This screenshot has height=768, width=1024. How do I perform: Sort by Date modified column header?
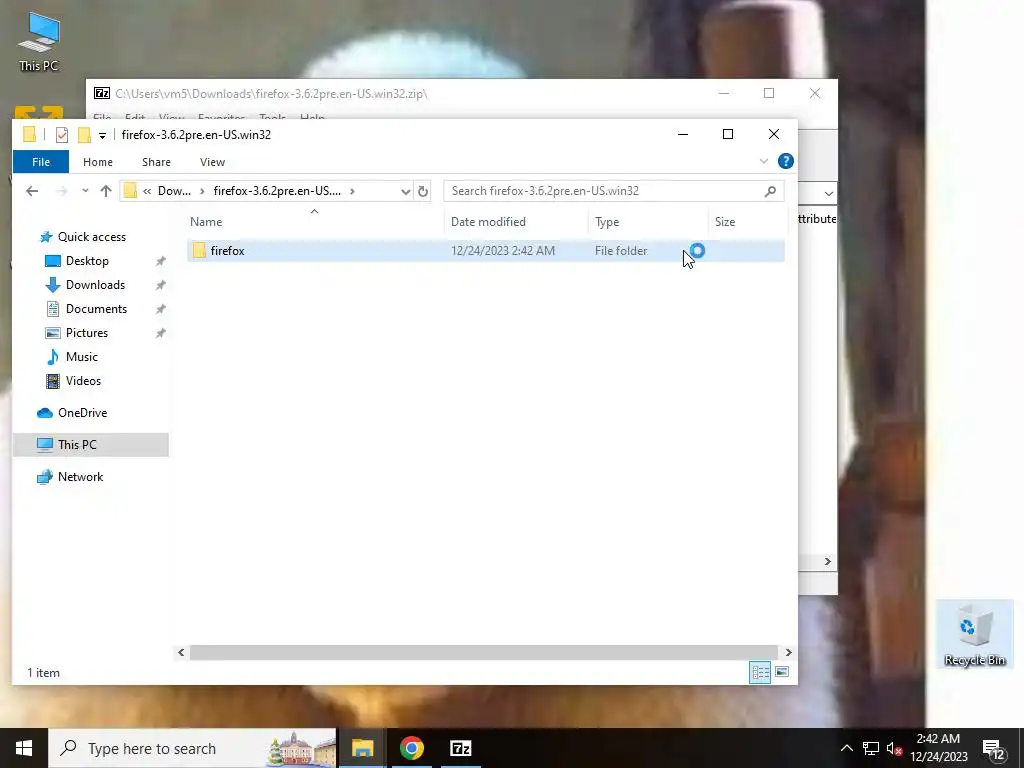pos(516,222)
